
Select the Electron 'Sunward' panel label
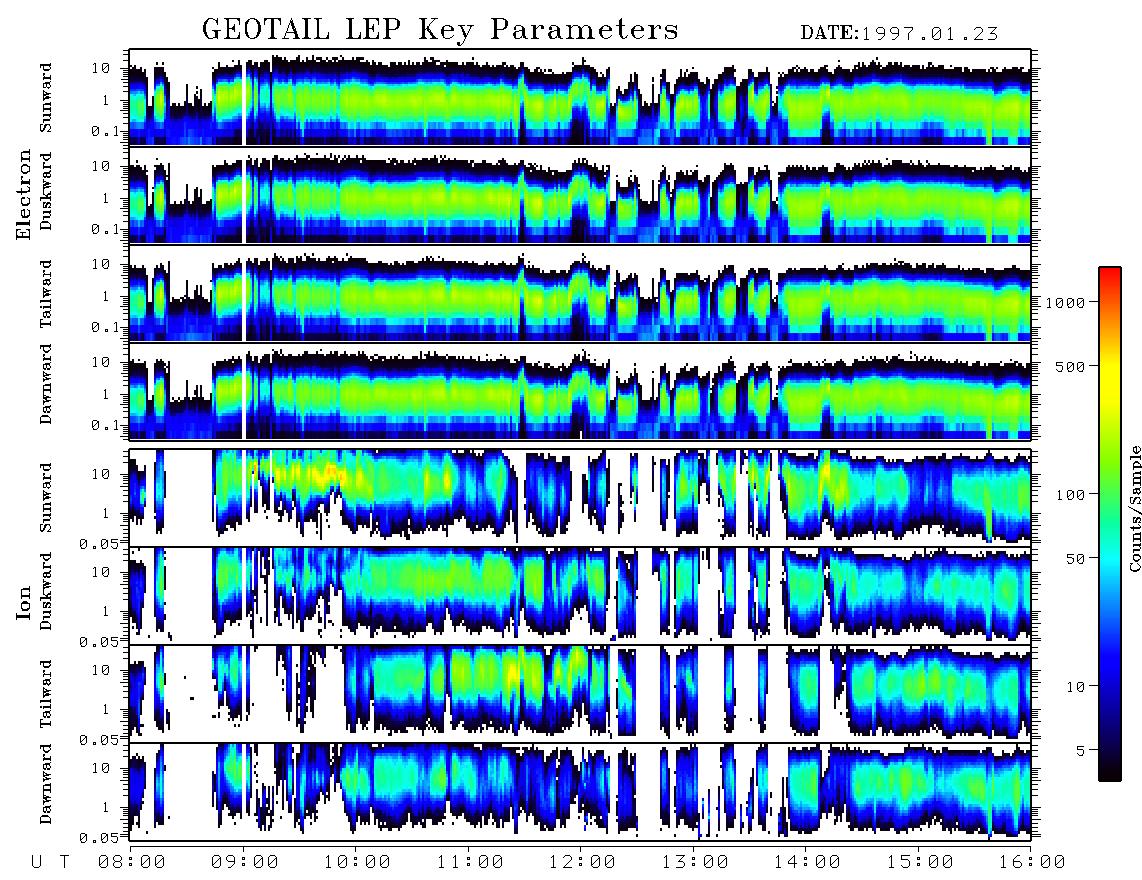pos(46,98)
